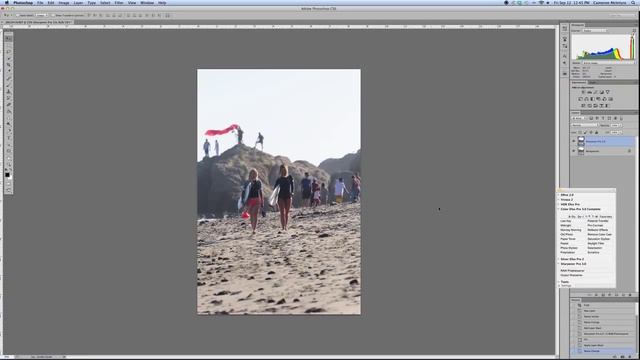Viewport: 640px width, 360px height.
Task: Select the Lasso tool
Action: 9,51
